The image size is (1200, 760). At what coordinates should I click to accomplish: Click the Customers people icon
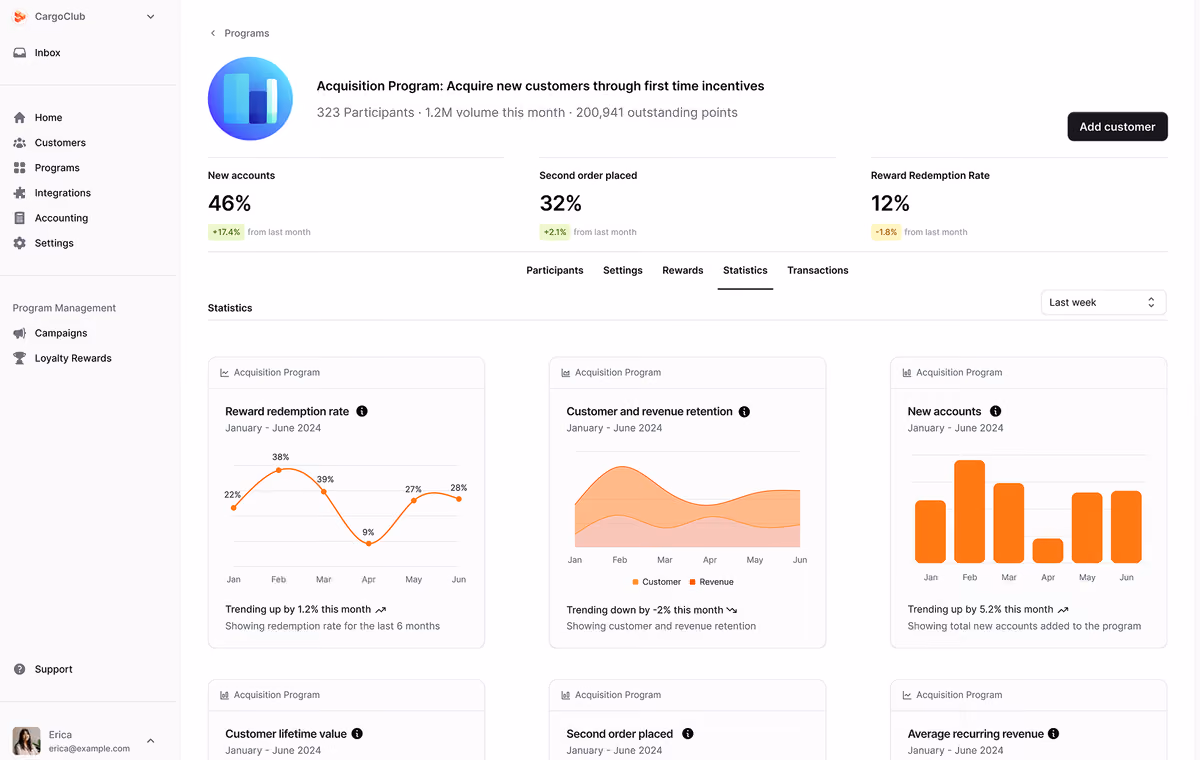pyautogui.click(x=19, y=143)
